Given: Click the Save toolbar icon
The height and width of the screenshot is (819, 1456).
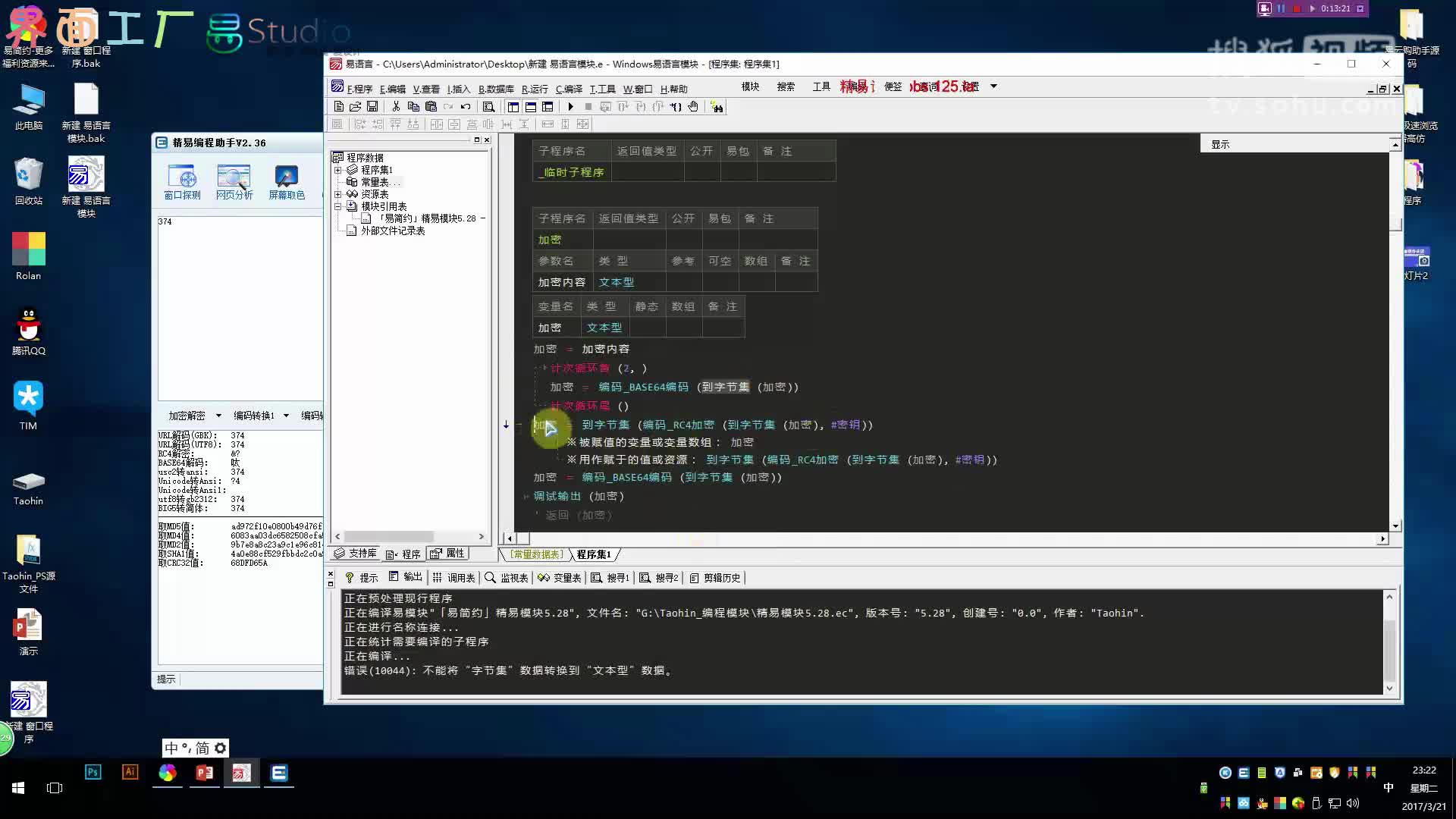Looking at the screenshot, I should click(372, 107).
